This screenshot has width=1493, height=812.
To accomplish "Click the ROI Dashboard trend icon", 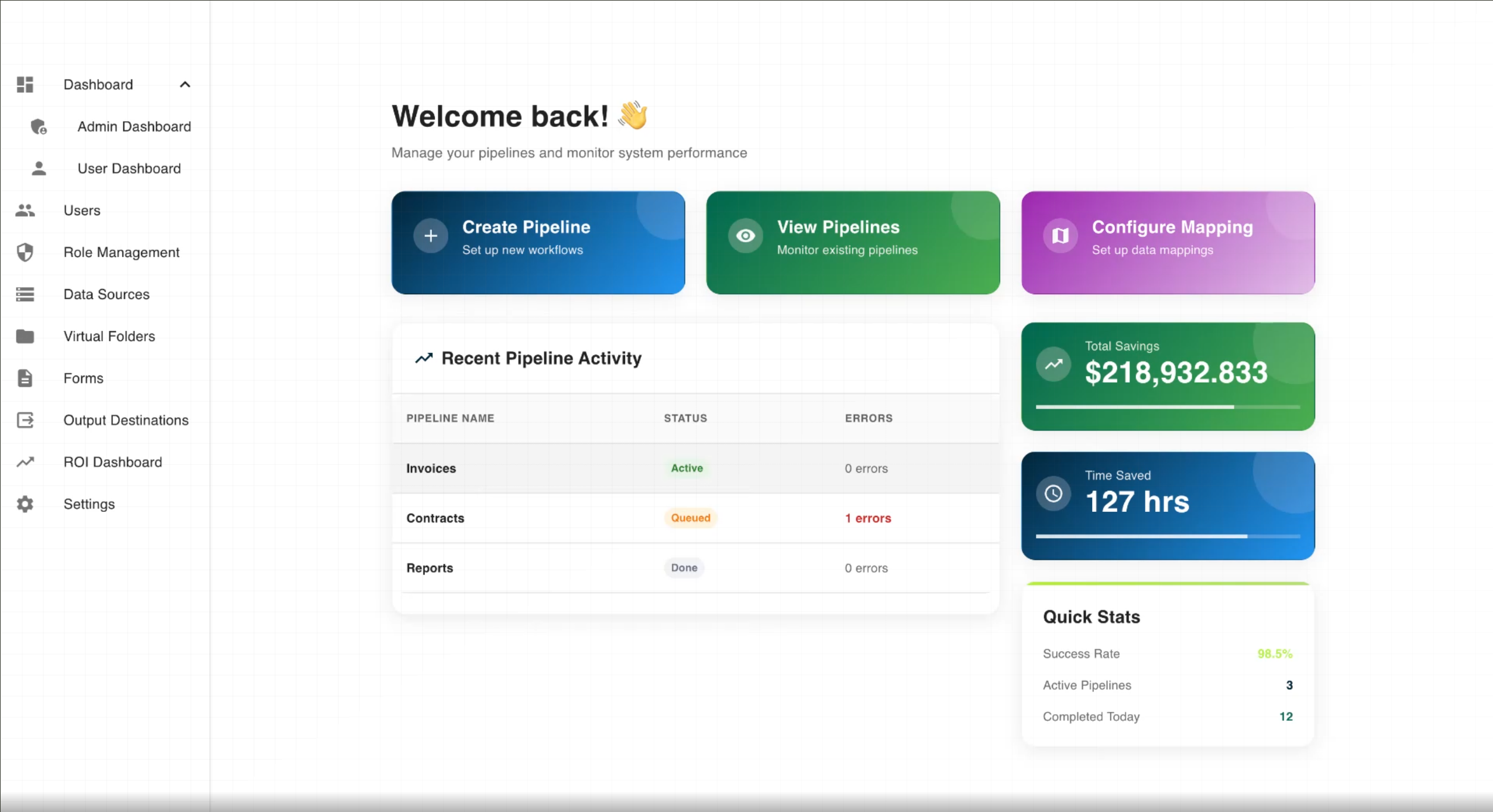I will [25, 462].
